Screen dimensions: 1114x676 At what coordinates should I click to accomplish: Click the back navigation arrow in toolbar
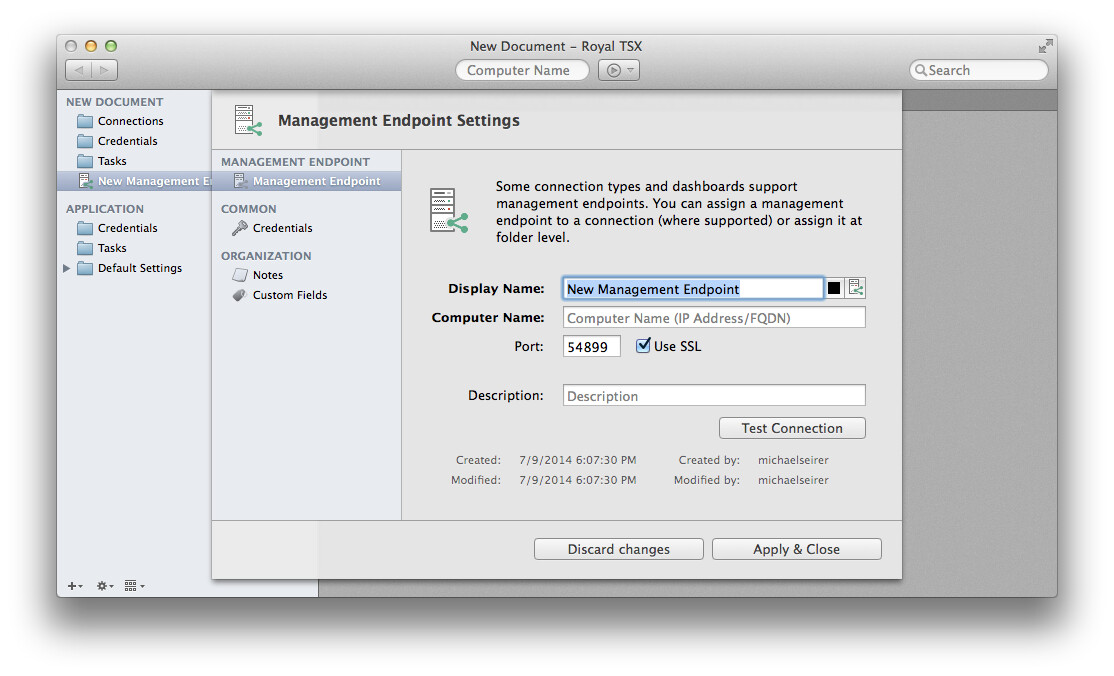[x=79, y=70]
